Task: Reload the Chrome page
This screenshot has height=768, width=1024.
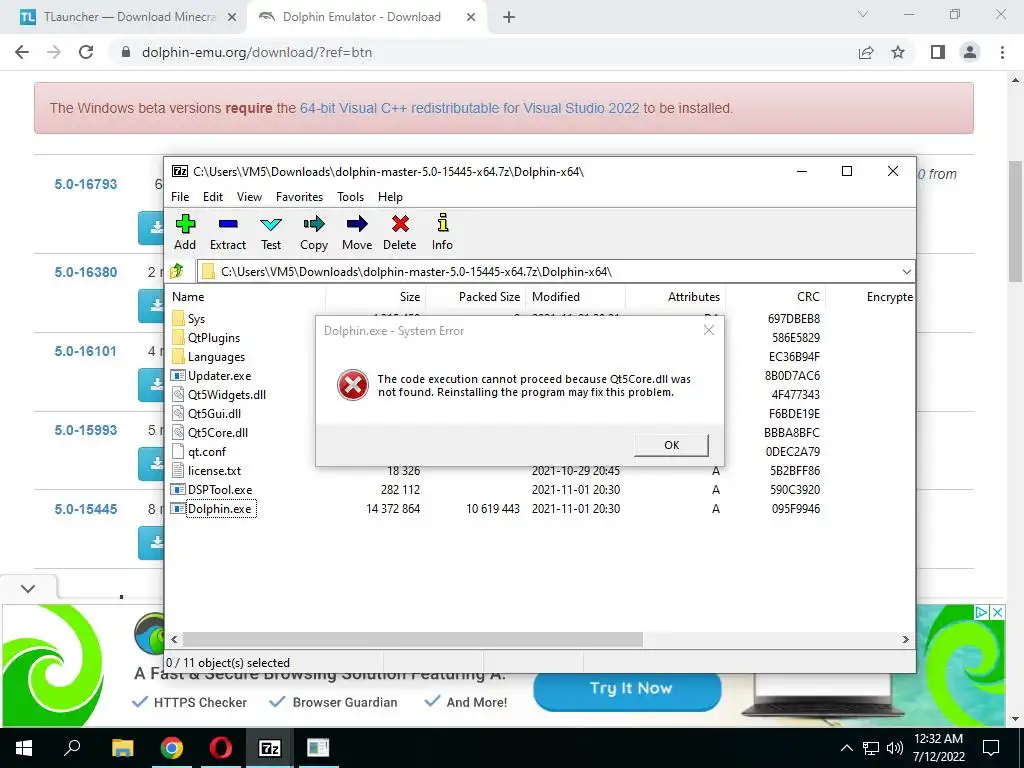Action: [86, 52]
